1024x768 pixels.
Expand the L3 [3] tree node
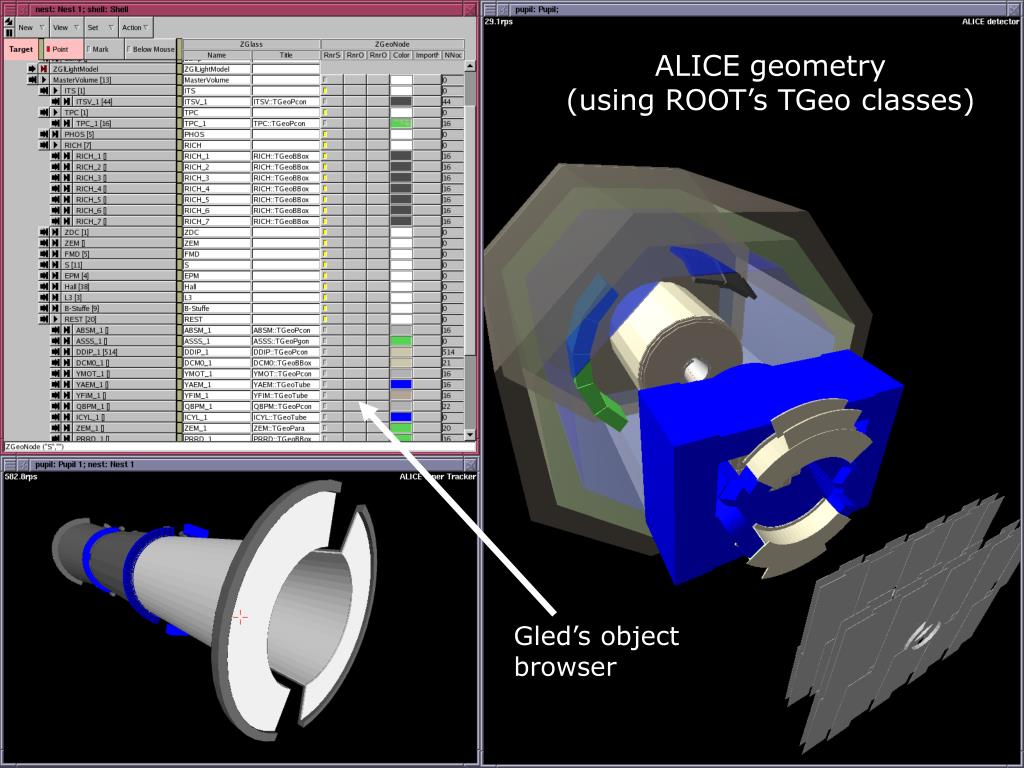click(x=56, y=297)
